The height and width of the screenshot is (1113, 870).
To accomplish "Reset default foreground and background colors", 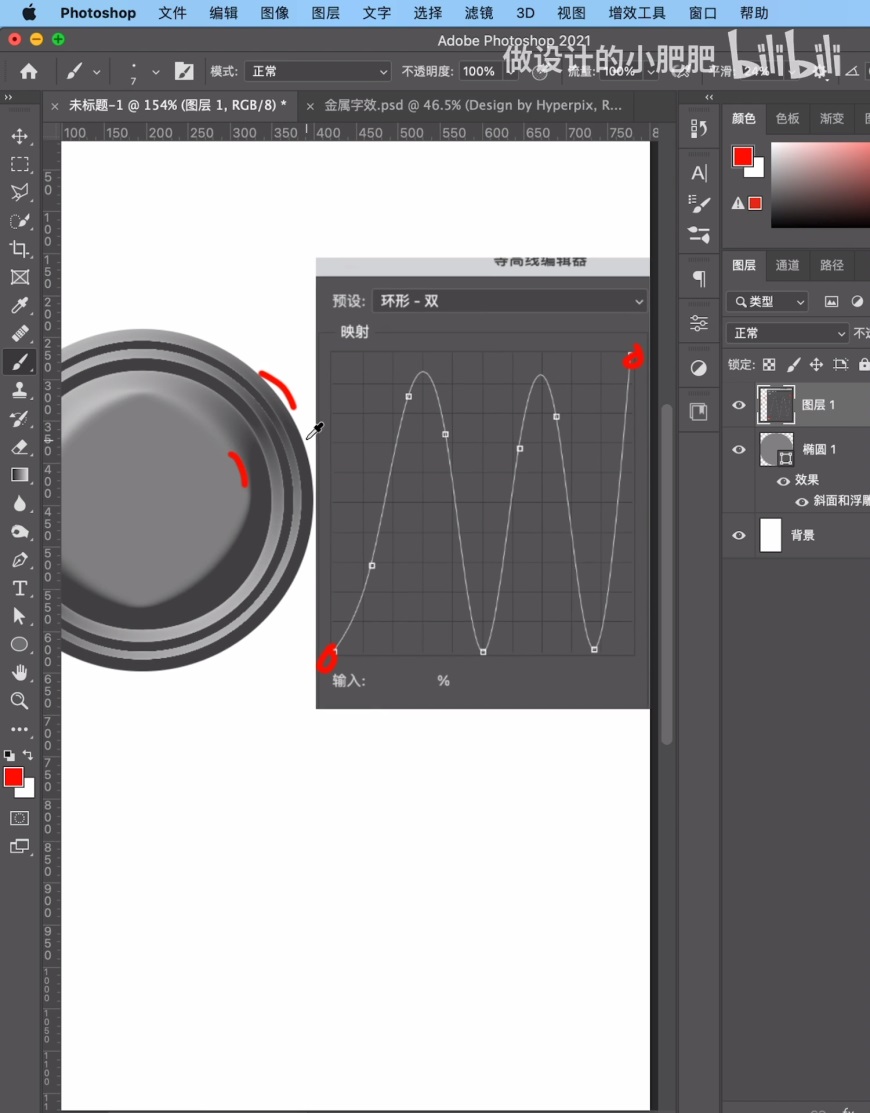I will pyautogui.click(x=9, y=755).
